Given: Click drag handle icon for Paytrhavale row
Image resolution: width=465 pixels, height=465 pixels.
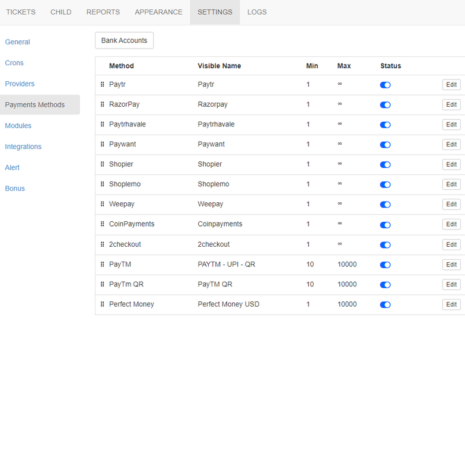Looking at the screenshot, I should [x=102, y=124].
